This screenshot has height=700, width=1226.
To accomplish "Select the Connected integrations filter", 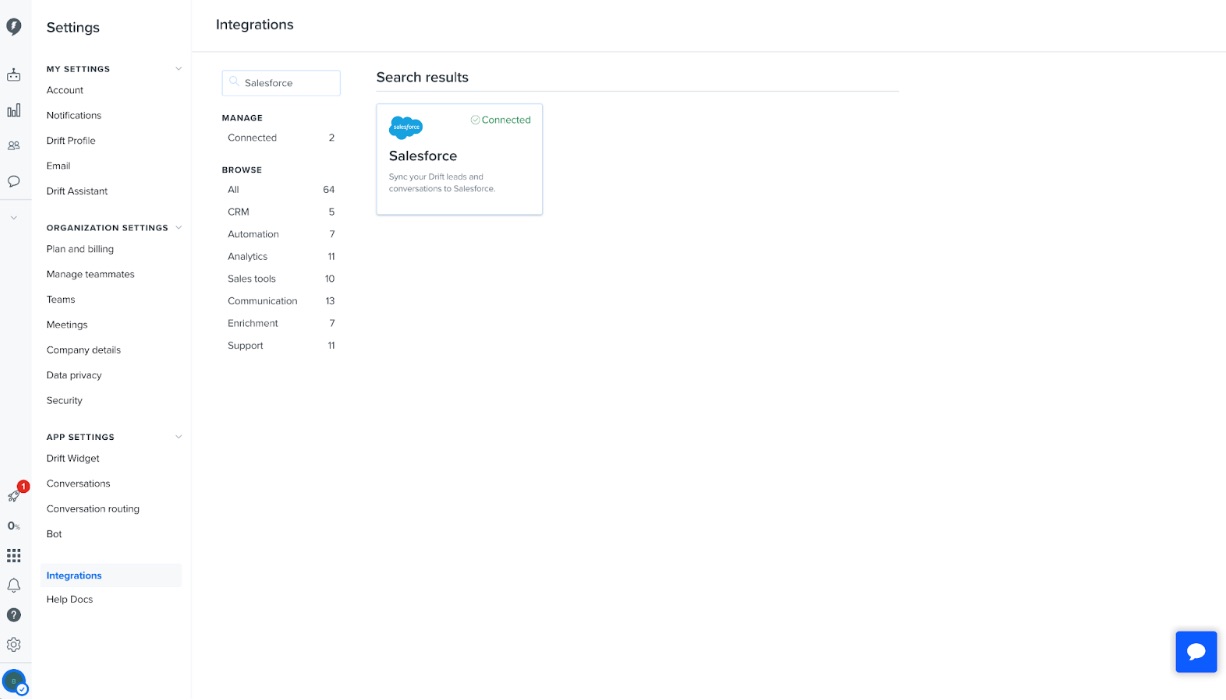I will (281, 138).
